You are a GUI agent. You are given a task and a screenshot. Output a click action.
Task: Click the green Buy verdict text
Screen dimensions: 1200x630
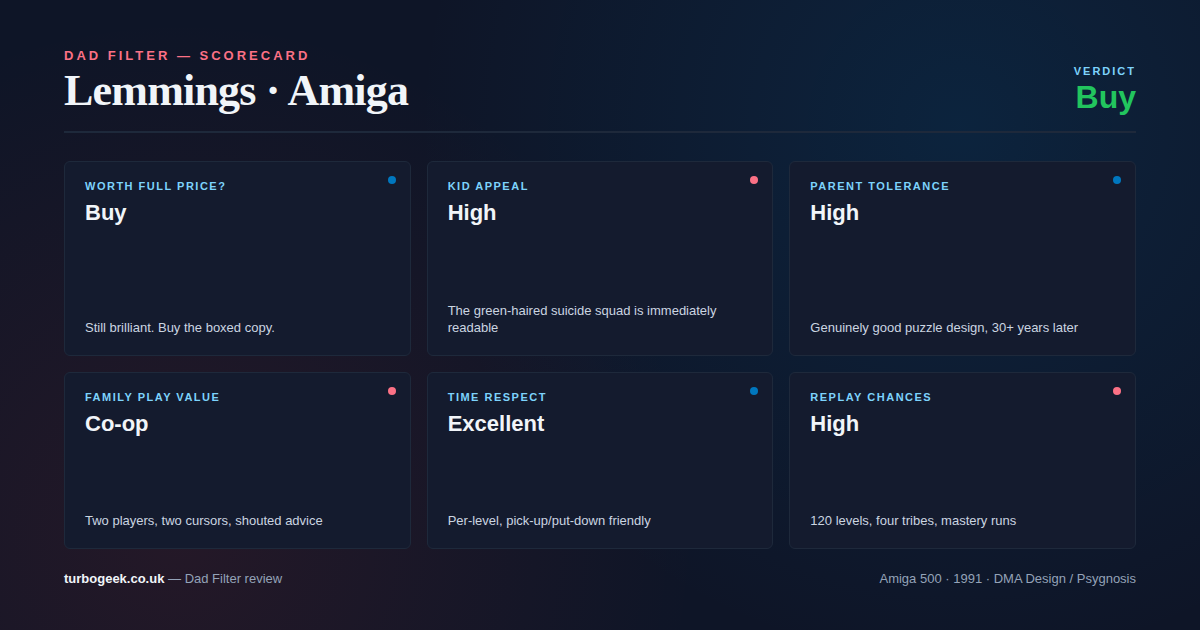[1105, 98]
